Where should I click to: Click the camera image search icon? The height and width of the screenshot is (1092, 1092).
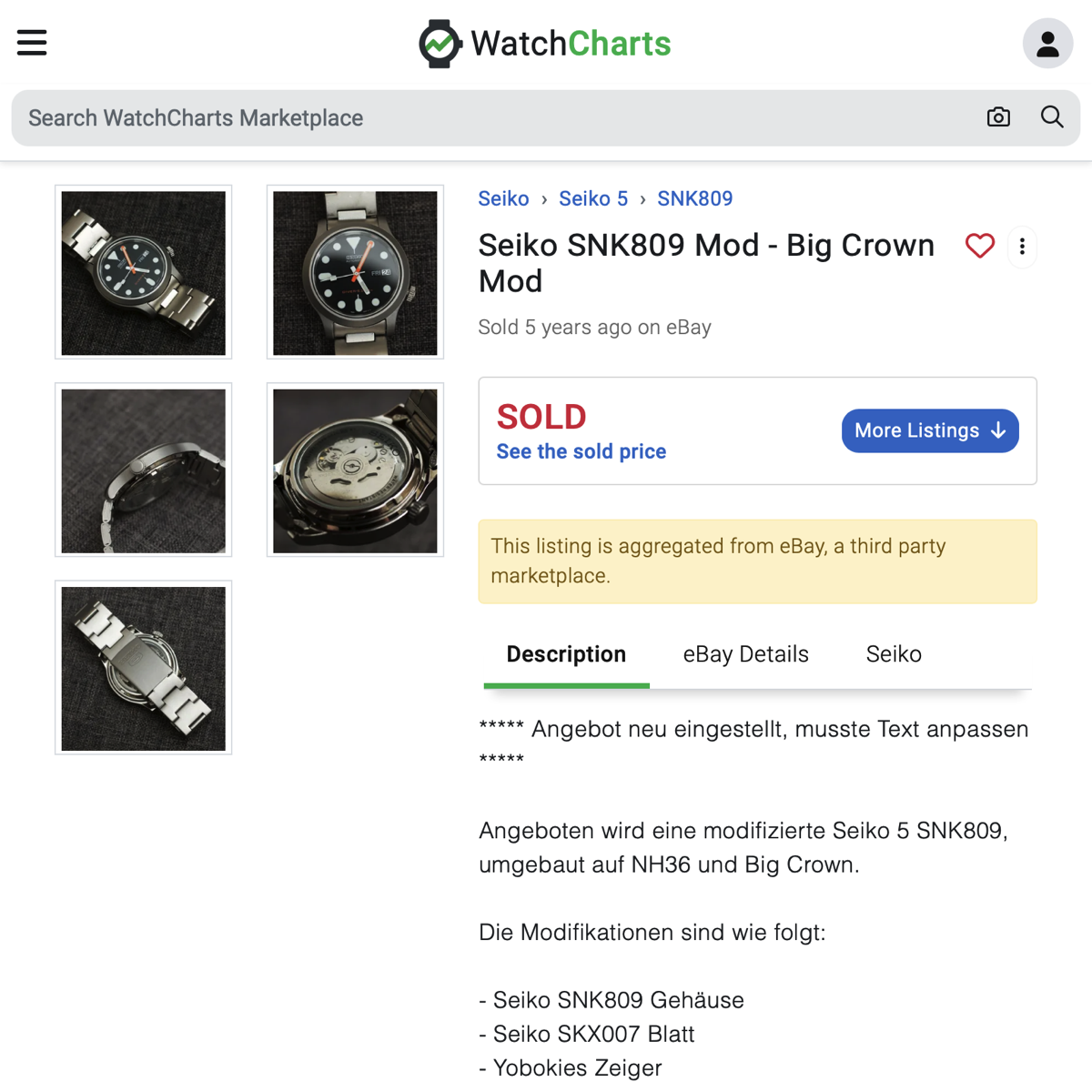(998, 117)
